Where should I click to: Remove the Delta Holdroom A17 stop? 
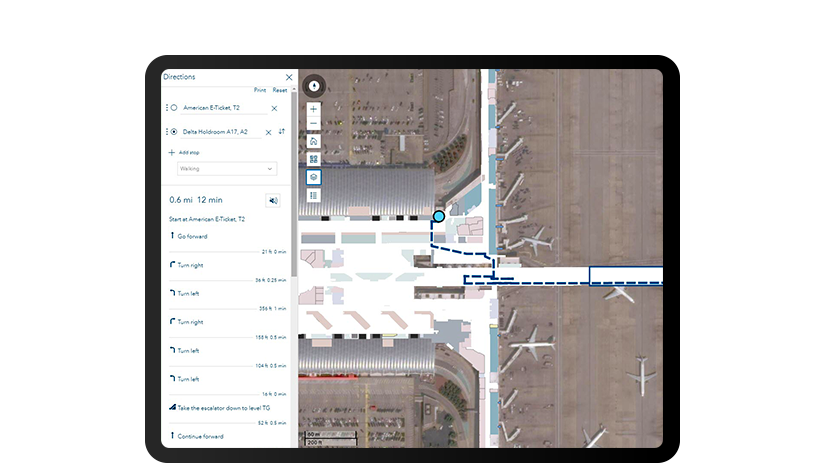tap(268, 132)
